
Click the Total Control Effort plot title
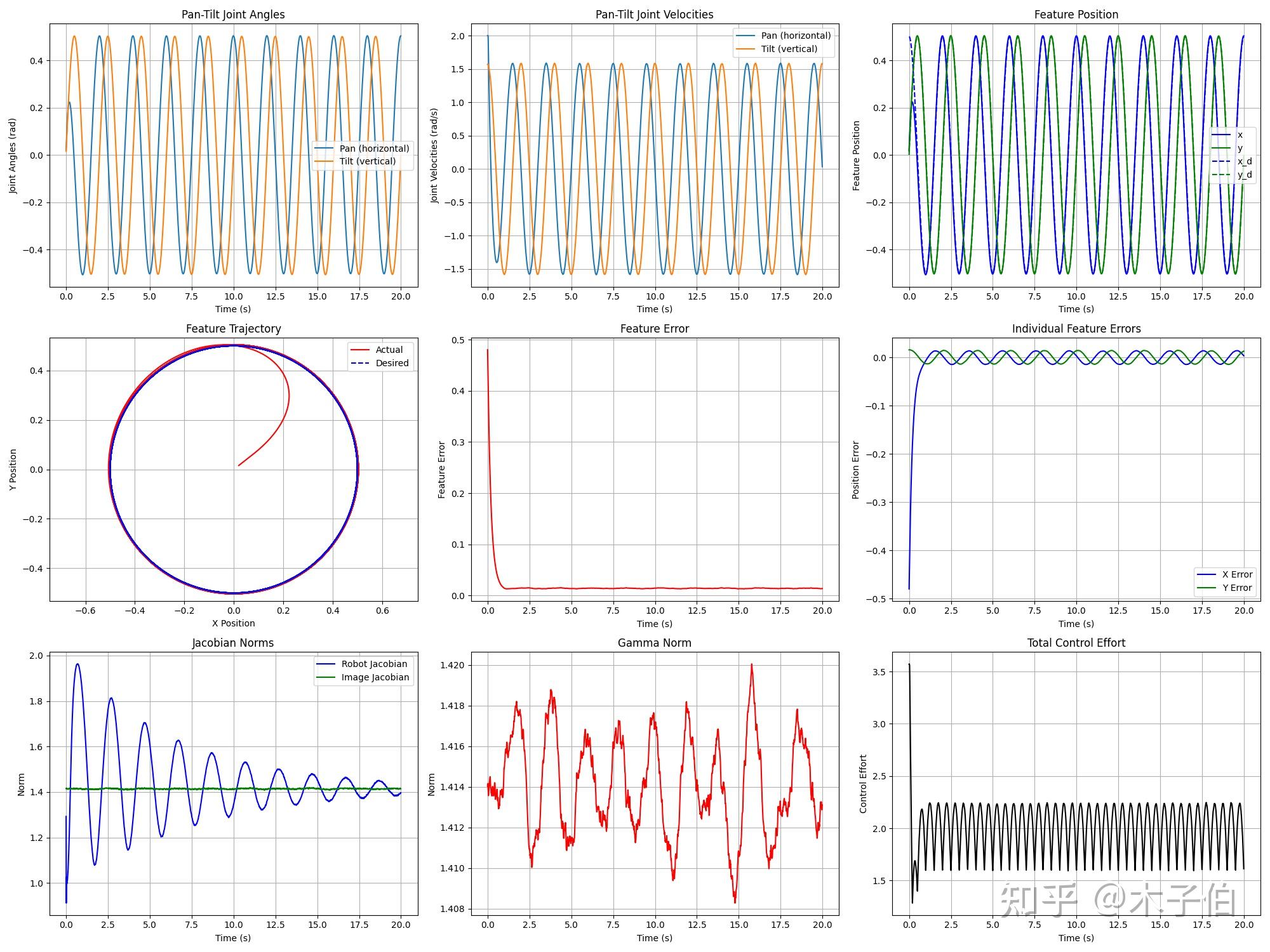(x=1076, y=643)
